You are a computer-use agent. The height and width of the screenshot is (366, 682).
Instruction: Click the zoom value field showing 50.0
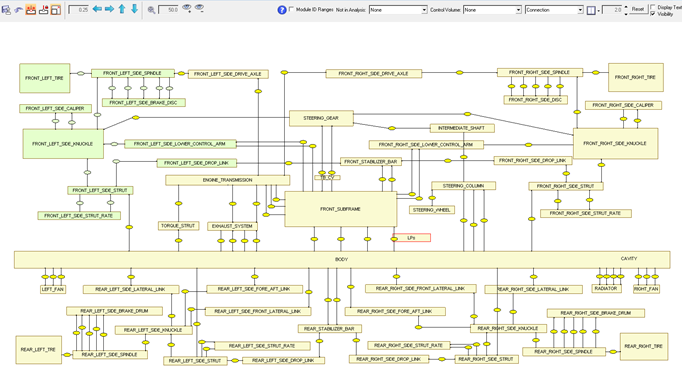pos(169,10)
